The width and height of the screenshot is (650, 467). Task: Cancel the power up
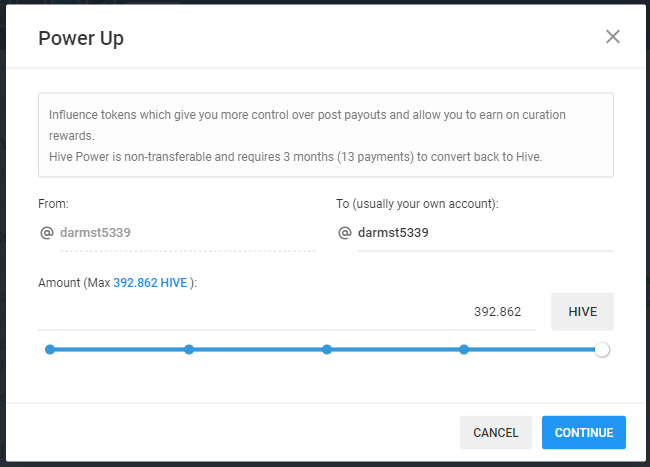point(496,432)
